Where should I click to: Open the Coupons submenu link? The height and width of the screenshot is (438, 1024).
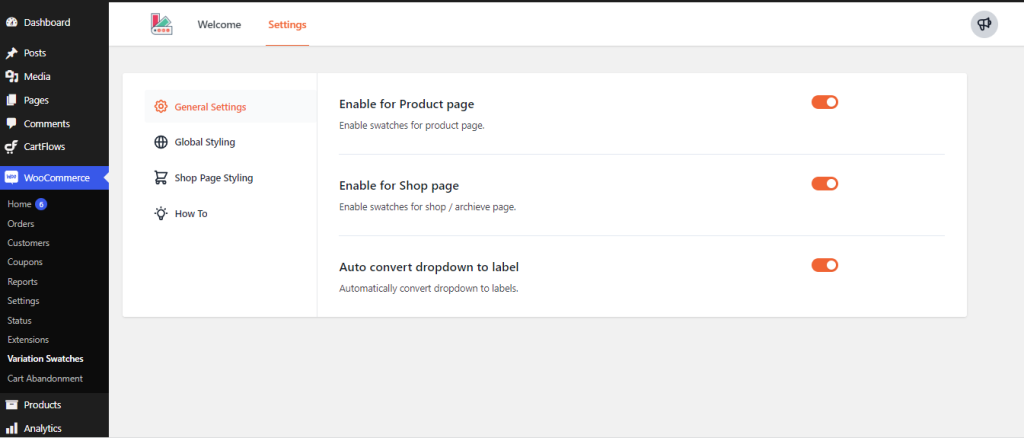(26, 262)
